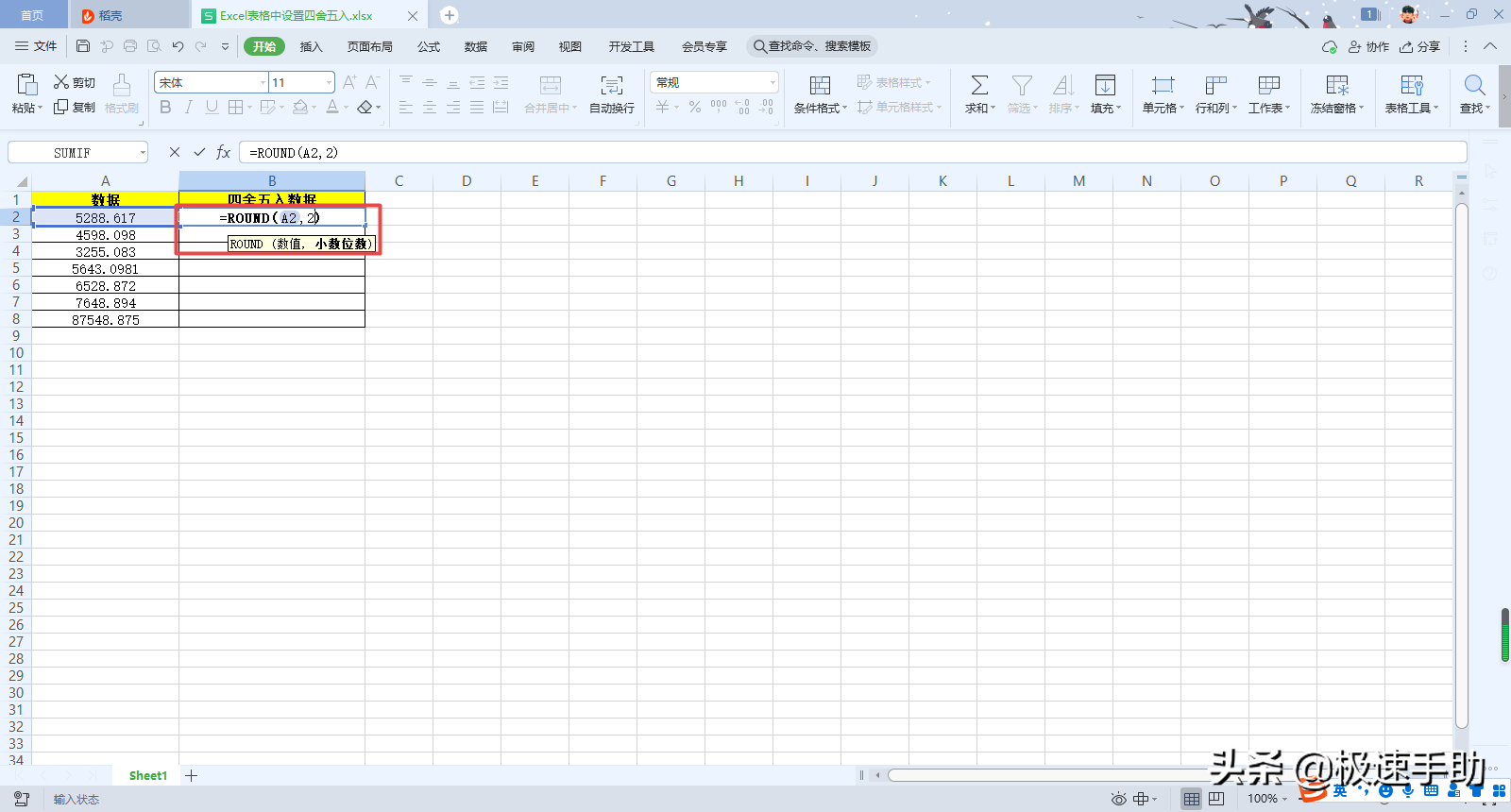Click the percent style icon

click(695, 108)
